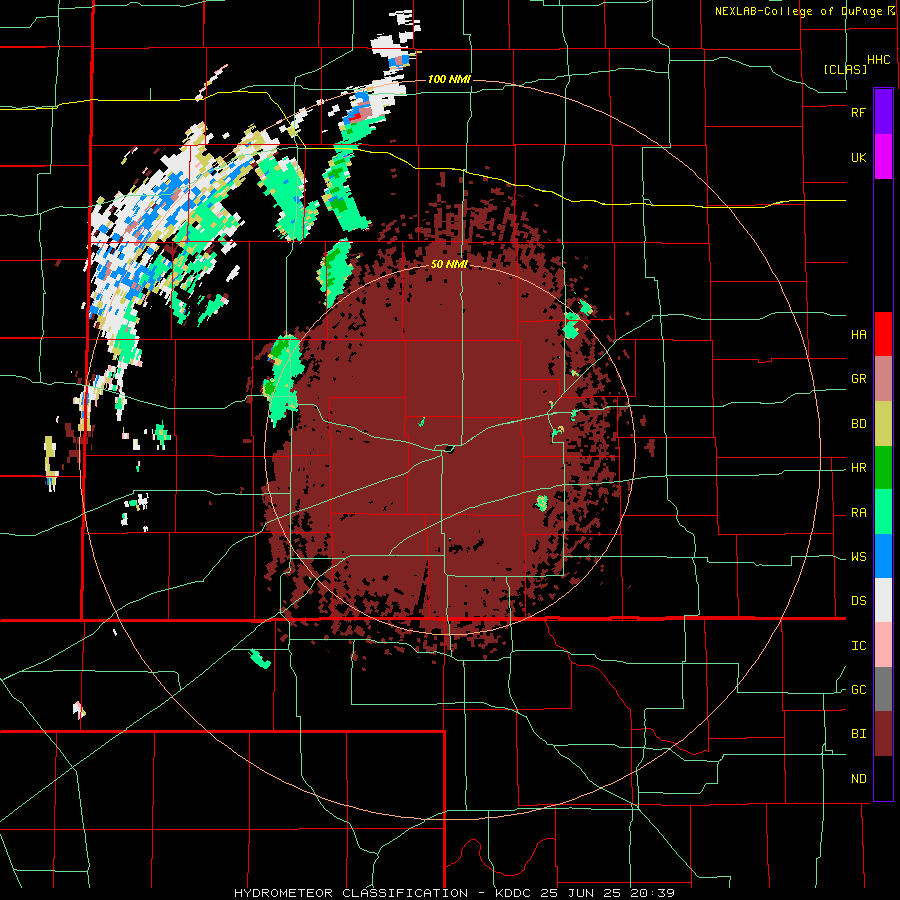This screenshot has width=900, height=900.
Task: Click the HA red legend swatch
Action: point(883,334)
